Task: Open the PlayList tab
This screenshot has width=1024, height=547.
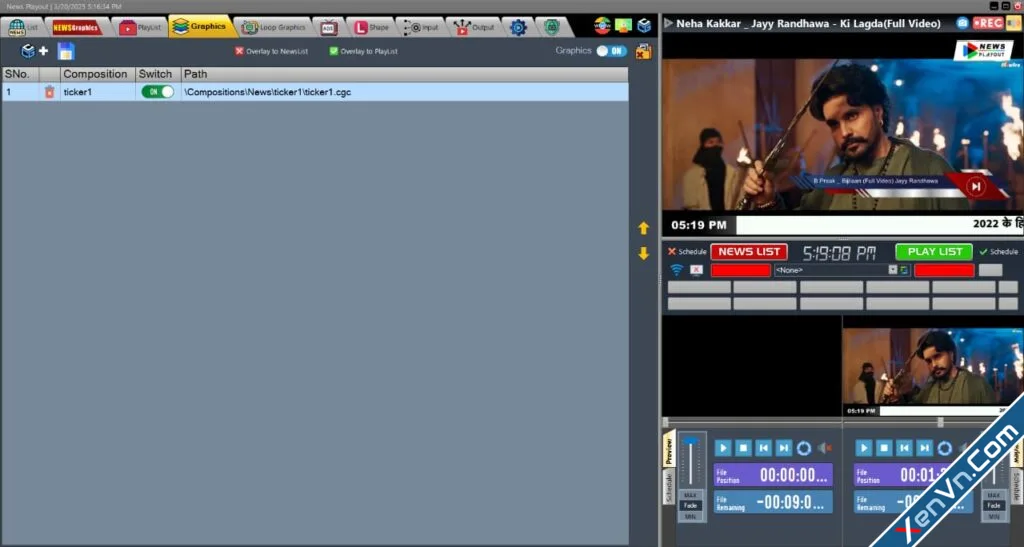Action: tap(140, 27)
